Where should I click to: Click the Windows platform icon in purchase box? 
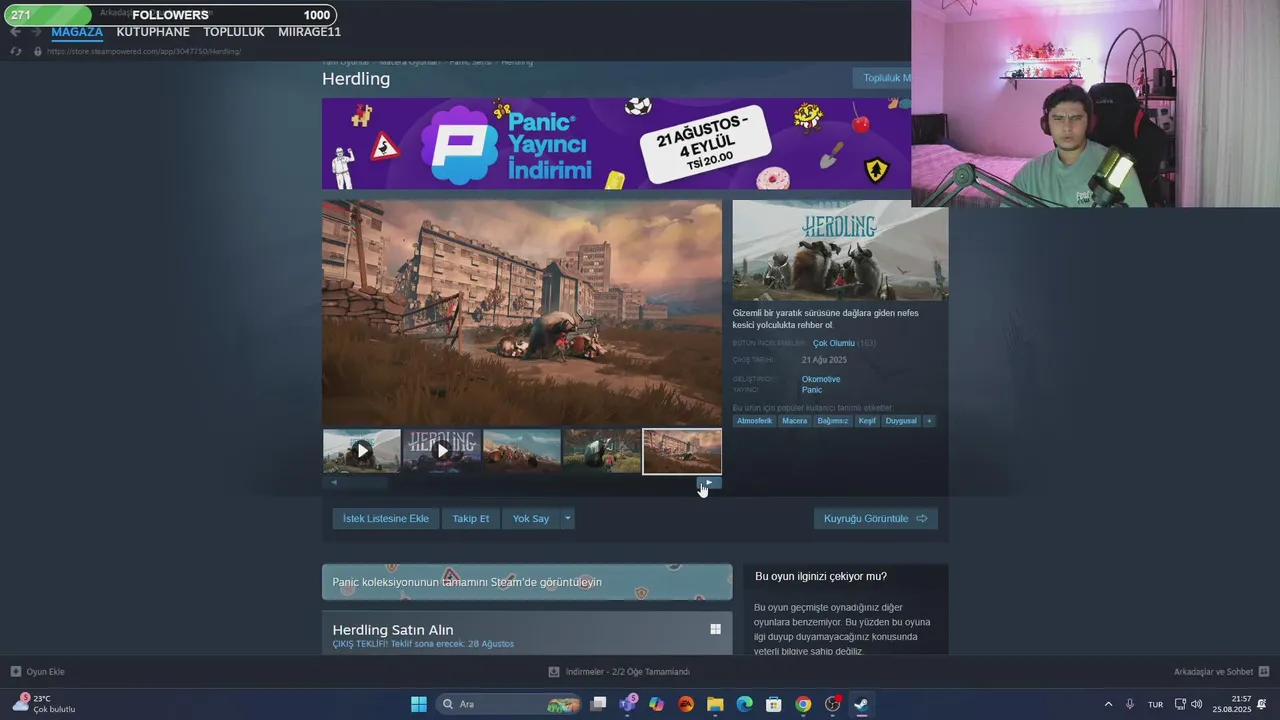click(715, 629)
